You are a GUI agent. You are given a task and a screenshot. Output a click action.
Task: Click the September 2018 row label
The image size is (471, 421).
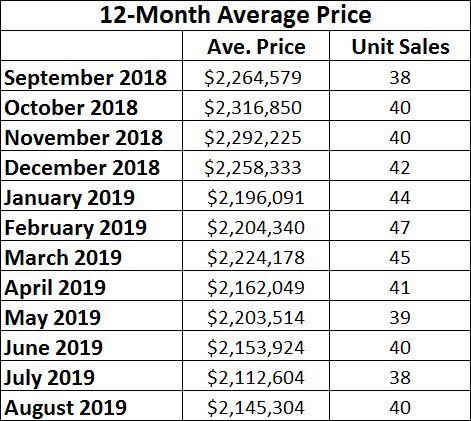click(85, 78)
